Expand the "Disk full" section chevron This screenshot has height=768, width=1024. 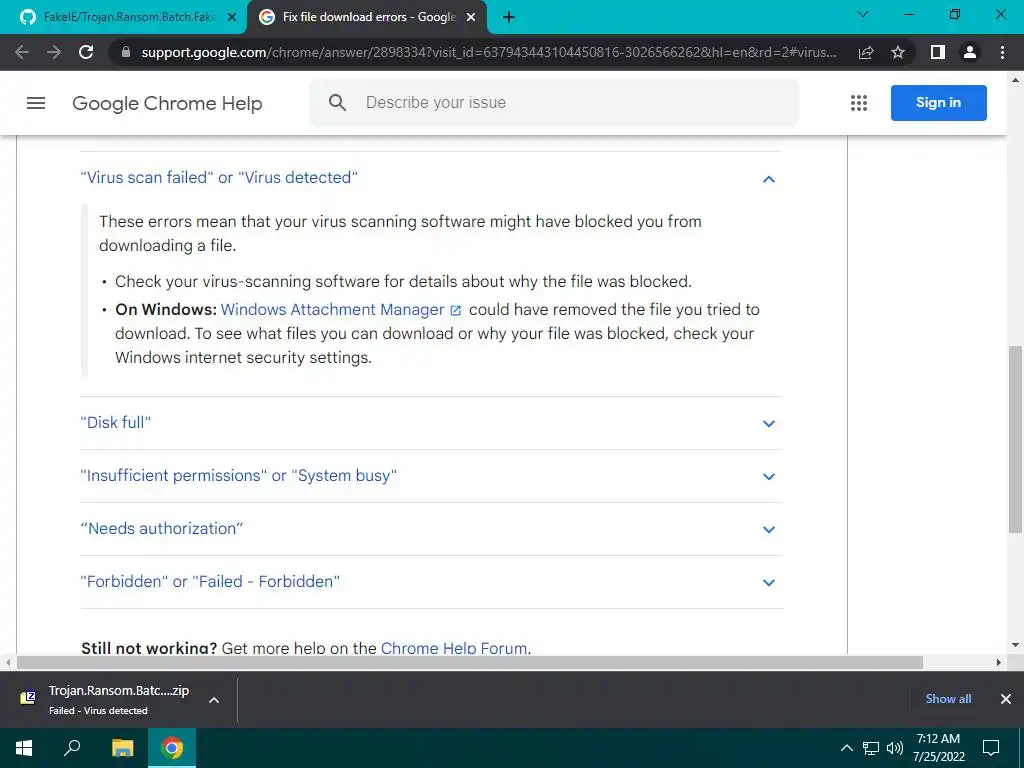(x=769, y=423)
